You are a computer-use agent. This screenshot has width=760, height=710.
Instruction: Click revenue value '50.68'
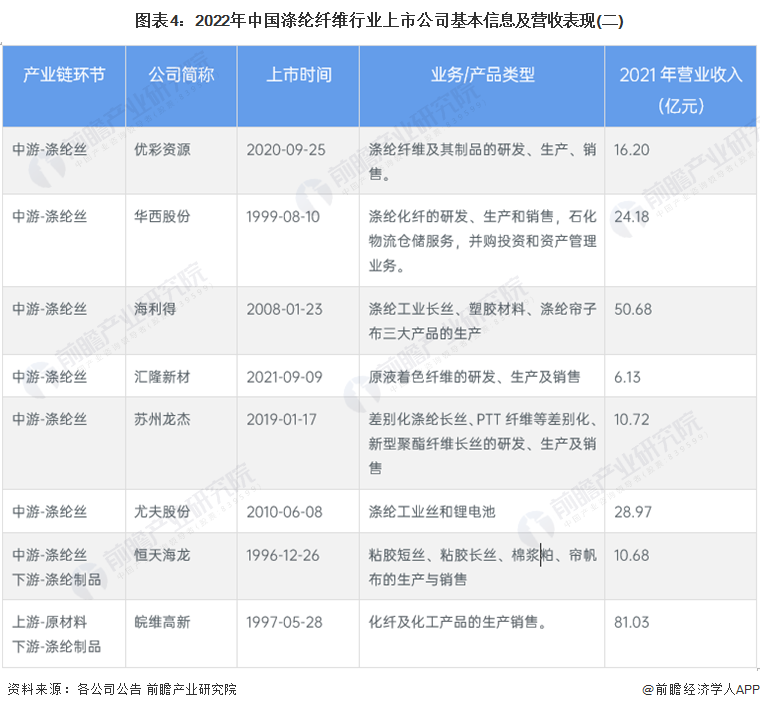coord(633,309)
